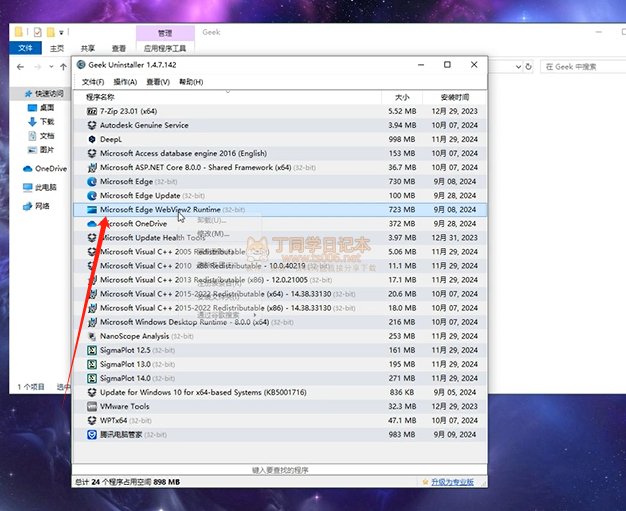This screenshot has width=626, height=511.
Task: Click Explorer refresh icon beside address bar
Action: pos(529,67)
